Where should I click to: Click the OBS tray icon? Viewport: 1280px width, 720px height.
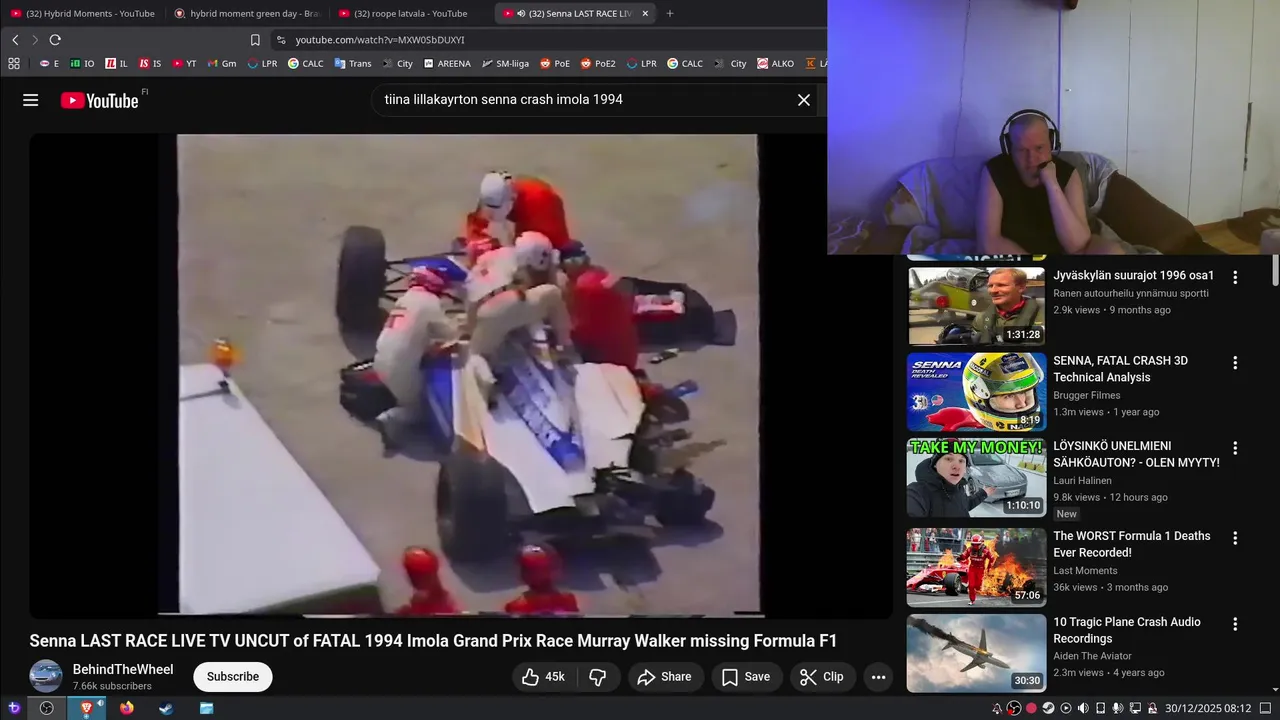coord(1014,708)
